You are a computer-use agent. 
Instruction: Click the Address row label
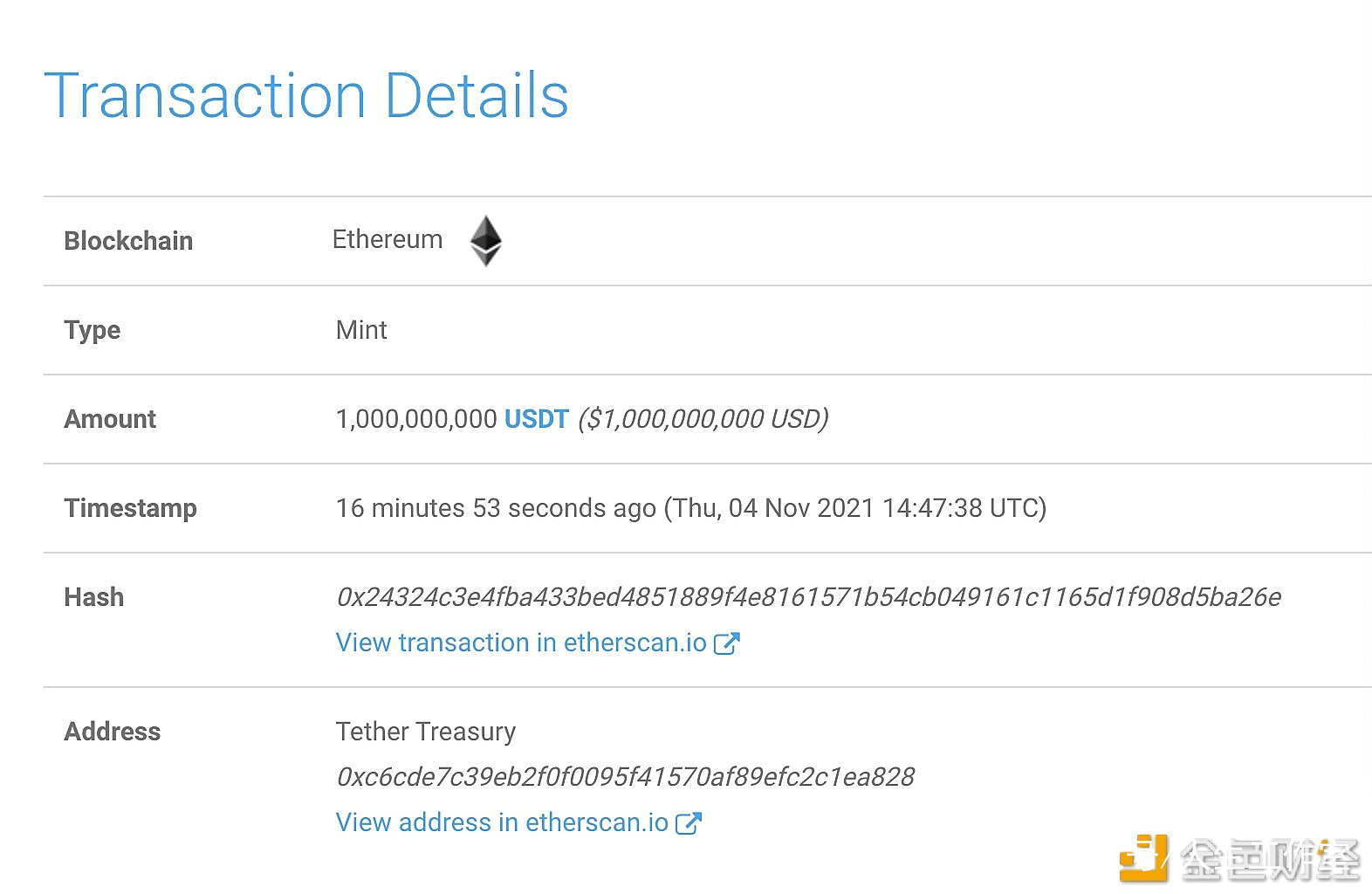[113, 732]
